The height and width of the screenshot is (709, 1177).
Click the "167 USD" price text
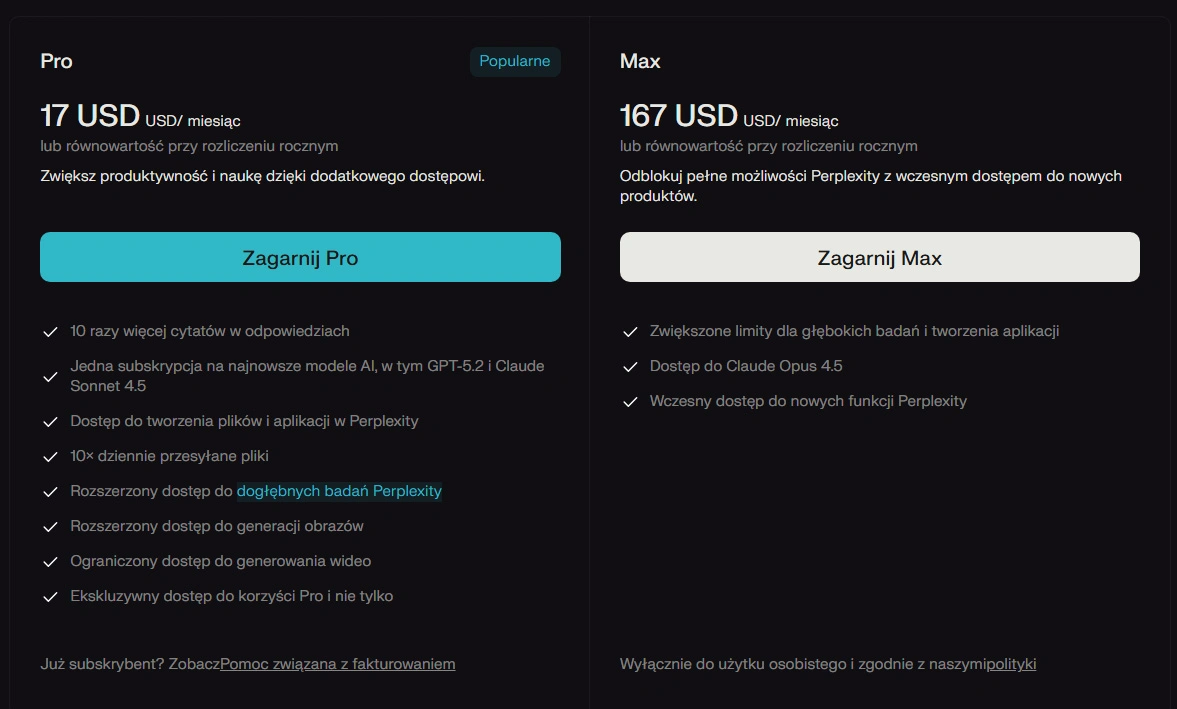[678, 116]
